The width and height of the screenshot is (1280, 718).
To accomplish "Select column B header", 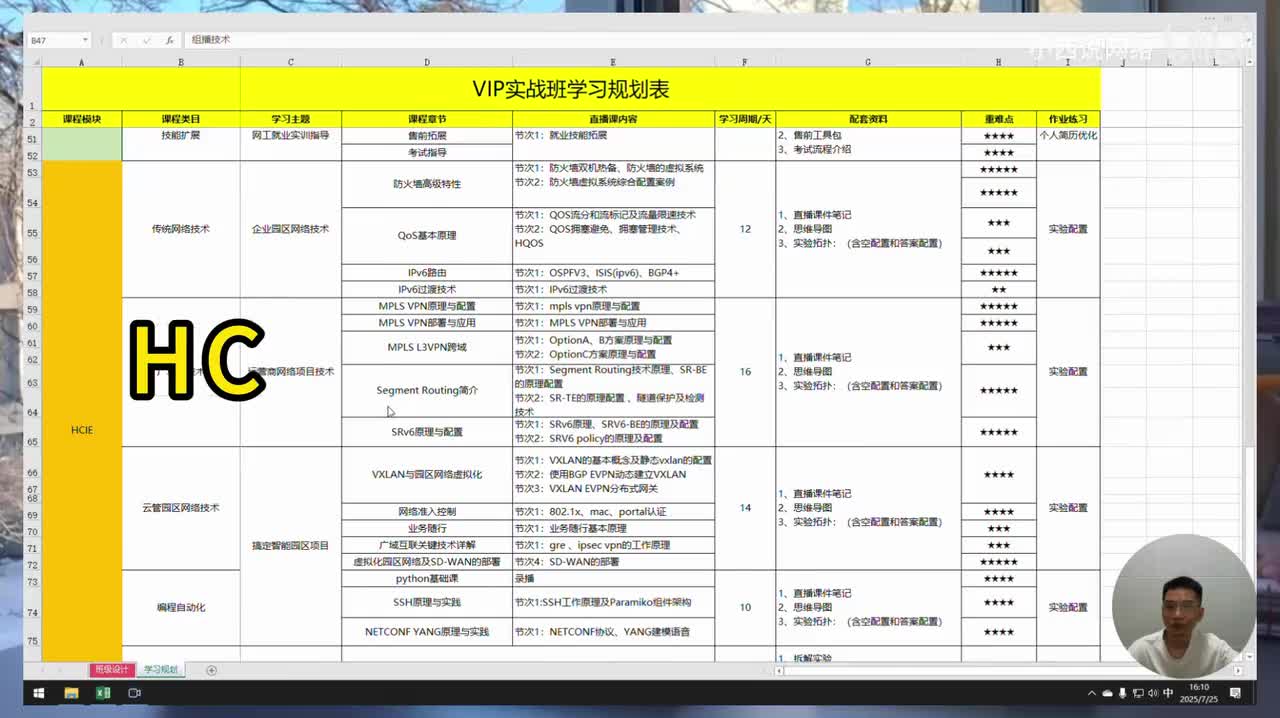I will 181,62.
